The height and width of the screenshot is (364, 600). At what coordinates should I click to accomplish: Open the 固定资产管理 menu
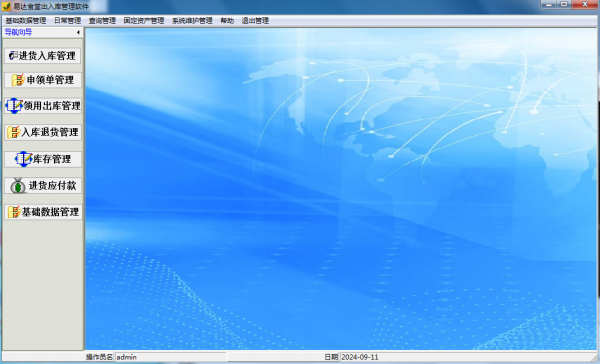point(144,21)
